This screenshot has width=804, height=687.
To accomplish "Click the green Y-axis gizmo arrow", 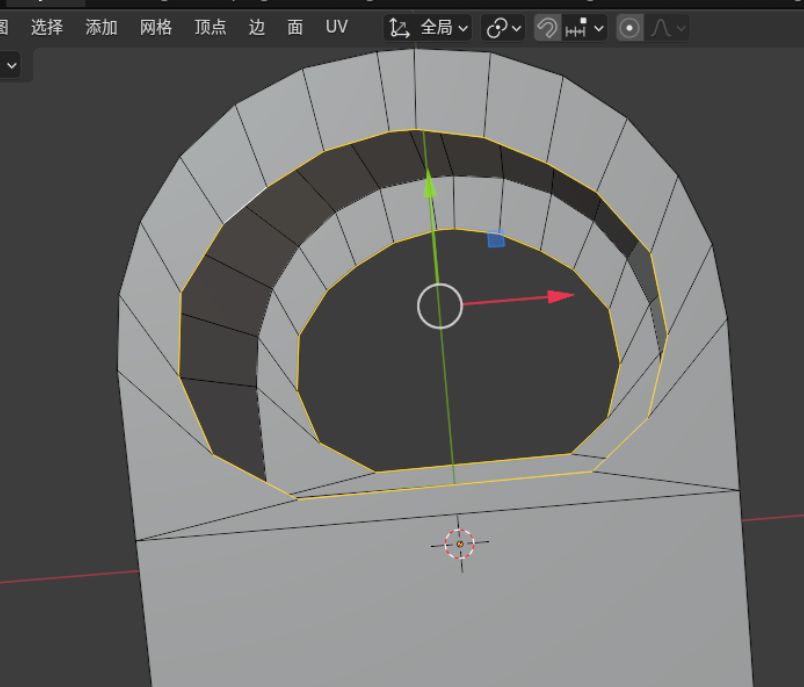I will [x=429, y=184].
